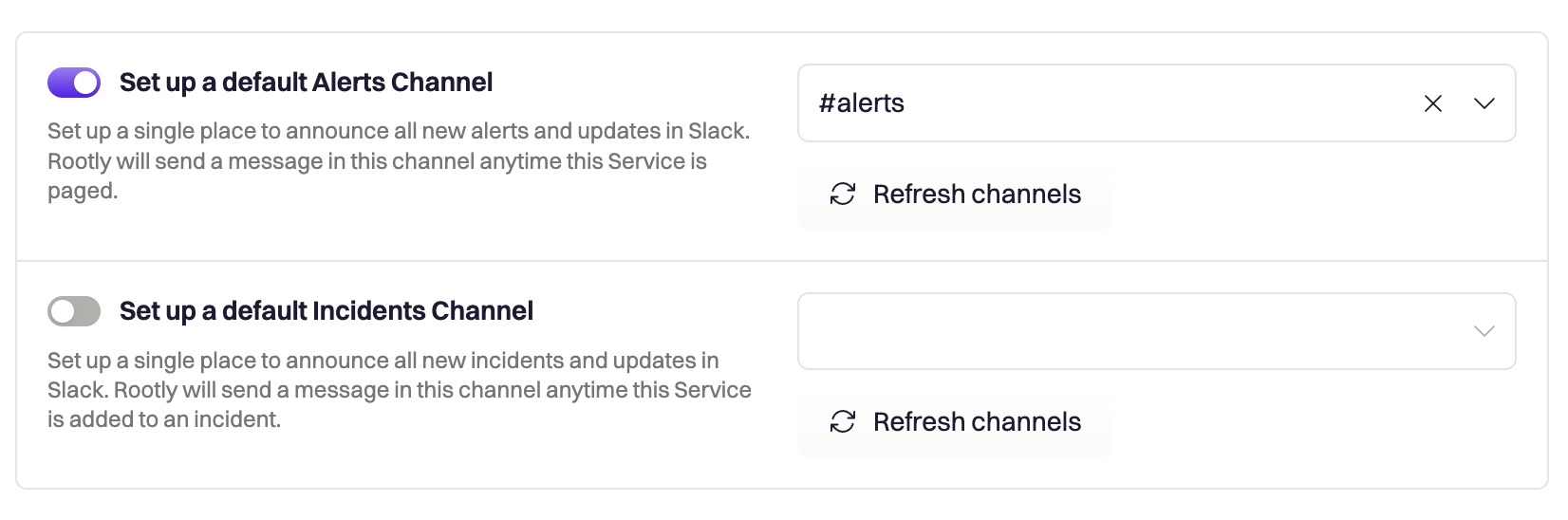Image resolution: width=1568 pixels, height=520 pixels.
Task: Expand the #alerts dropdown chevron
Action: point(1484,103)
